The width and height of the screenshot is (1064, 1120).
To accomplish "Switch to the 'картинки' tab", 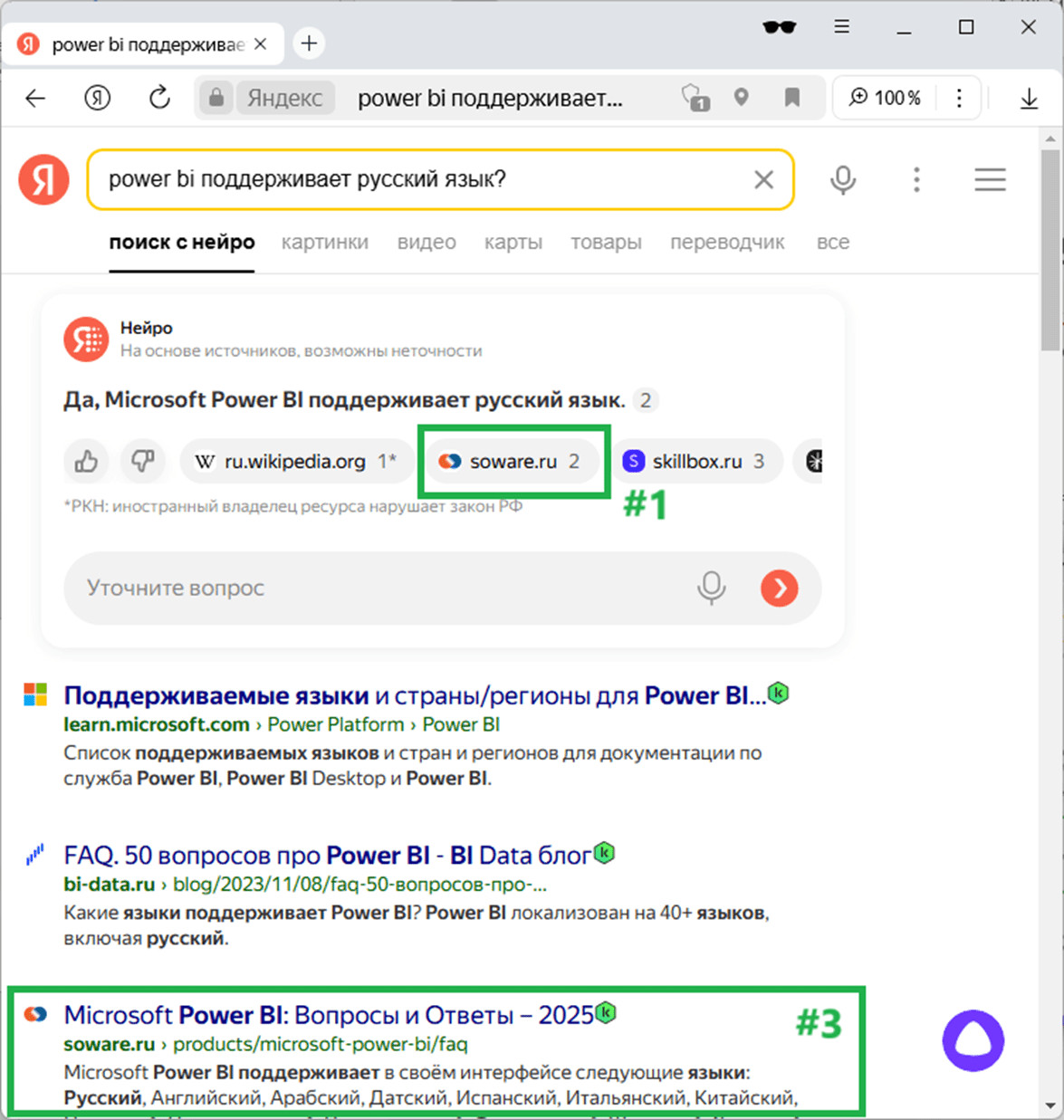I will pos(325,243).
